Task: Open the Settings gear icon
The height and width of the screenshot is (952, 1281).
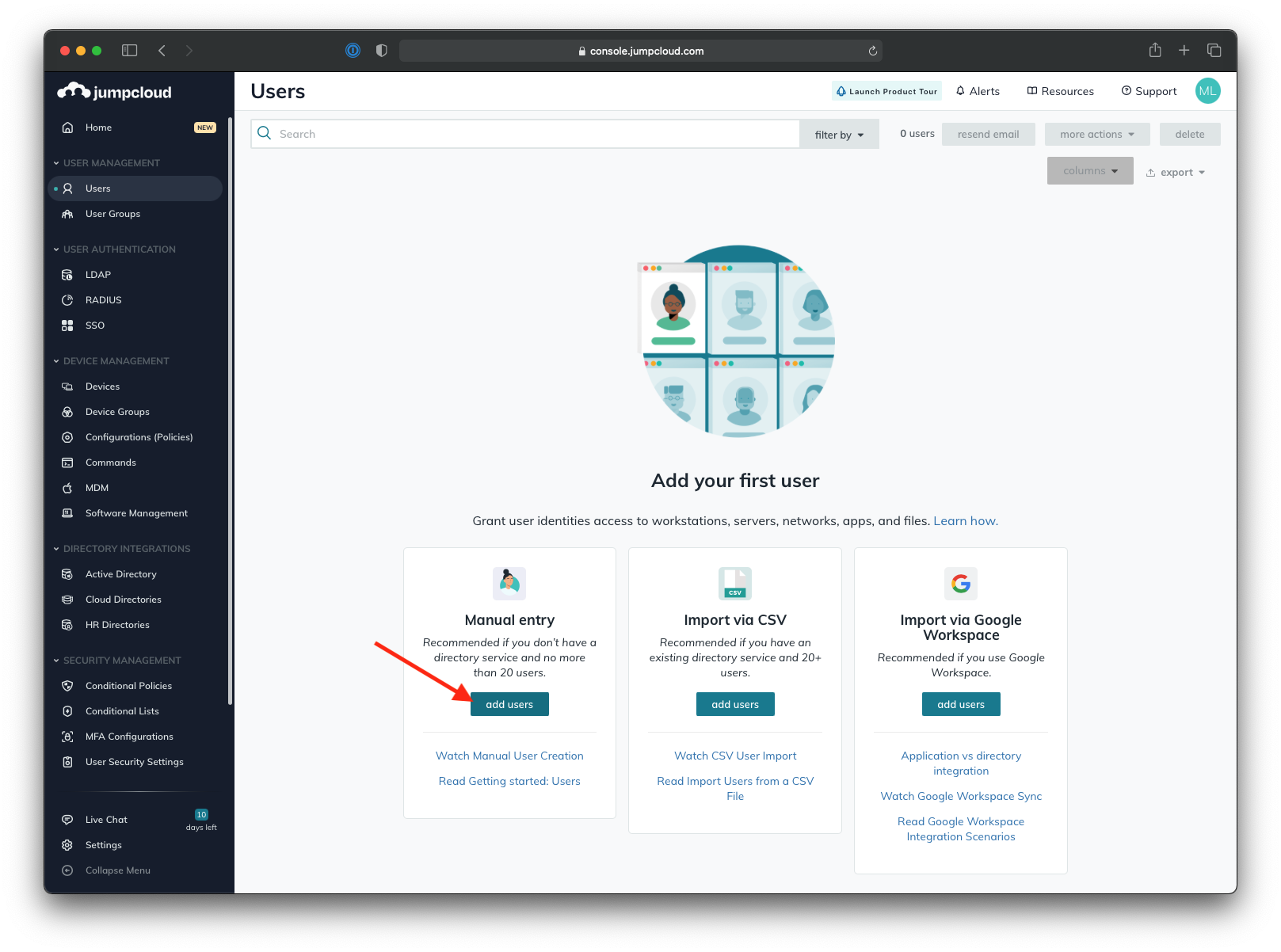Action: 67,845
